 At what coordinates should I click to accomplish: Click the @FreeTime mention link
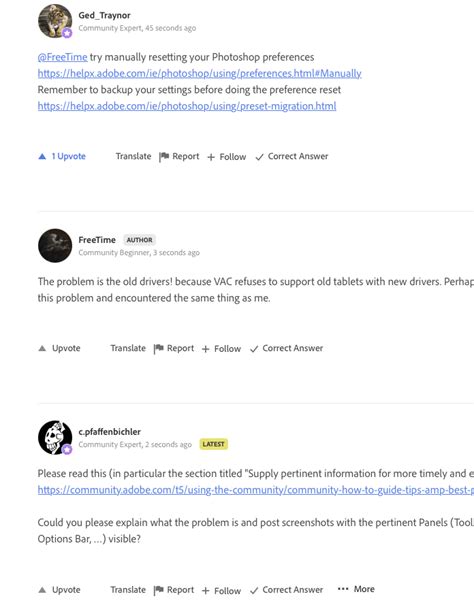pyautogui.click(x=63, y=57)
